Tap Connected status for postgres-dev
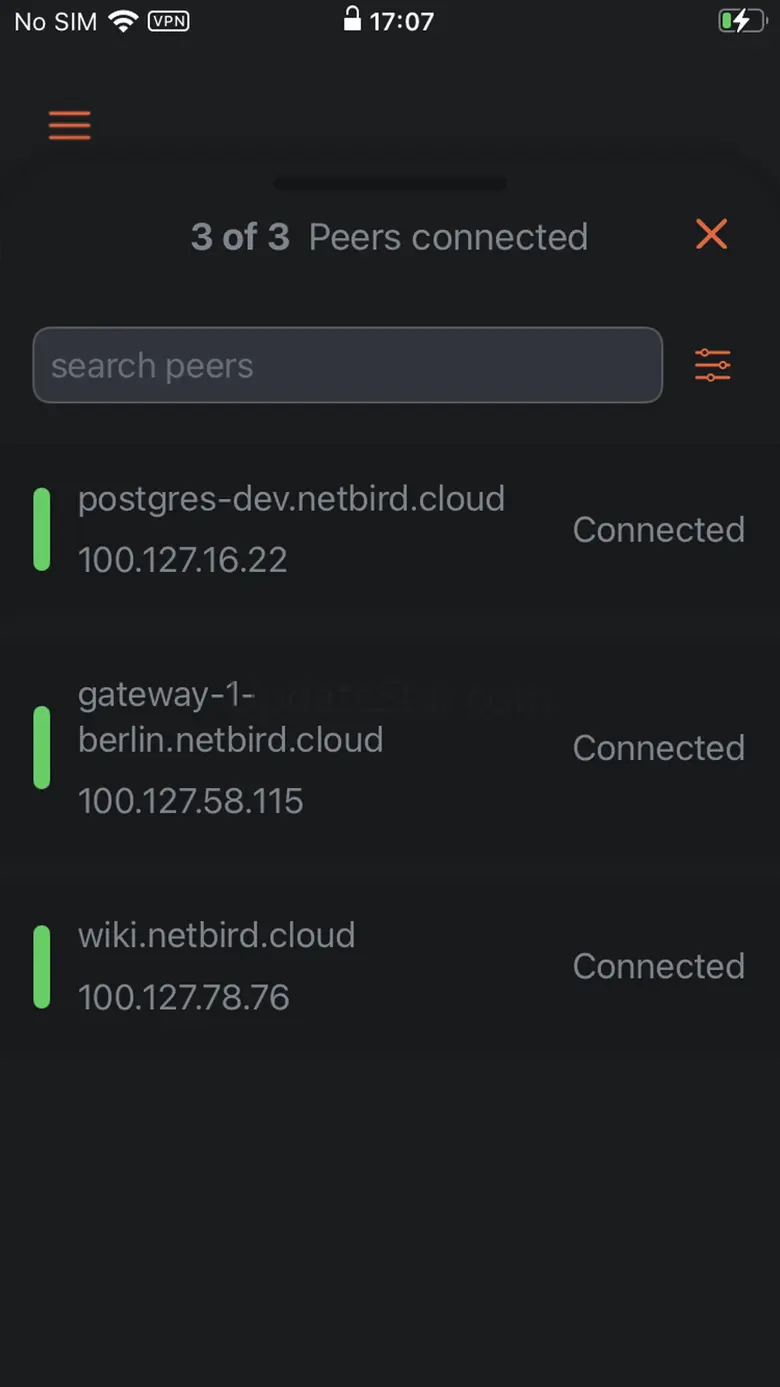The width and height of the screenshot is (780, 1387). pyautogui.click(x=658, y=530)
